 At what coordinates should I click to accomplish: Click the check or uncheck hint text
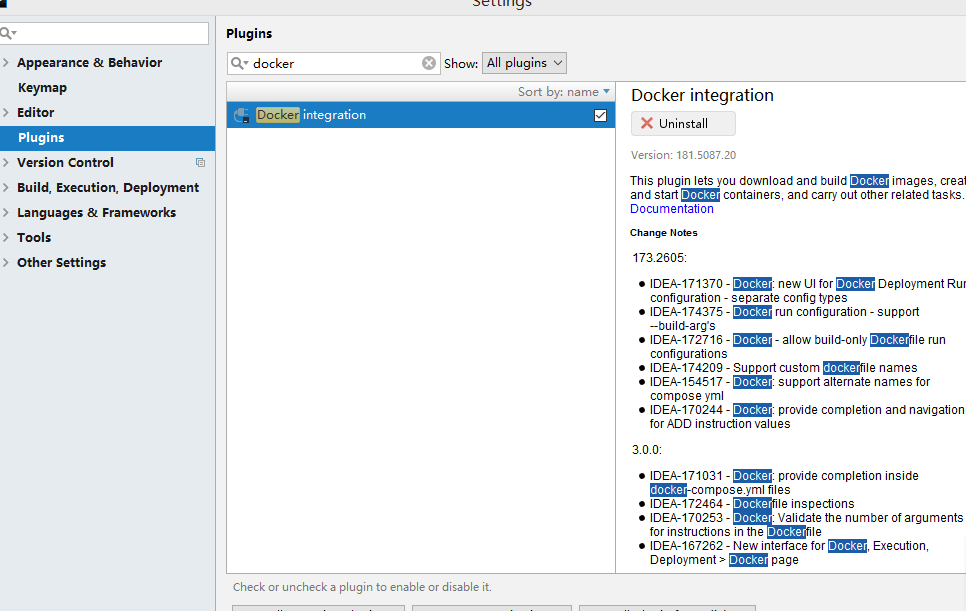click(x=362, y=587)
